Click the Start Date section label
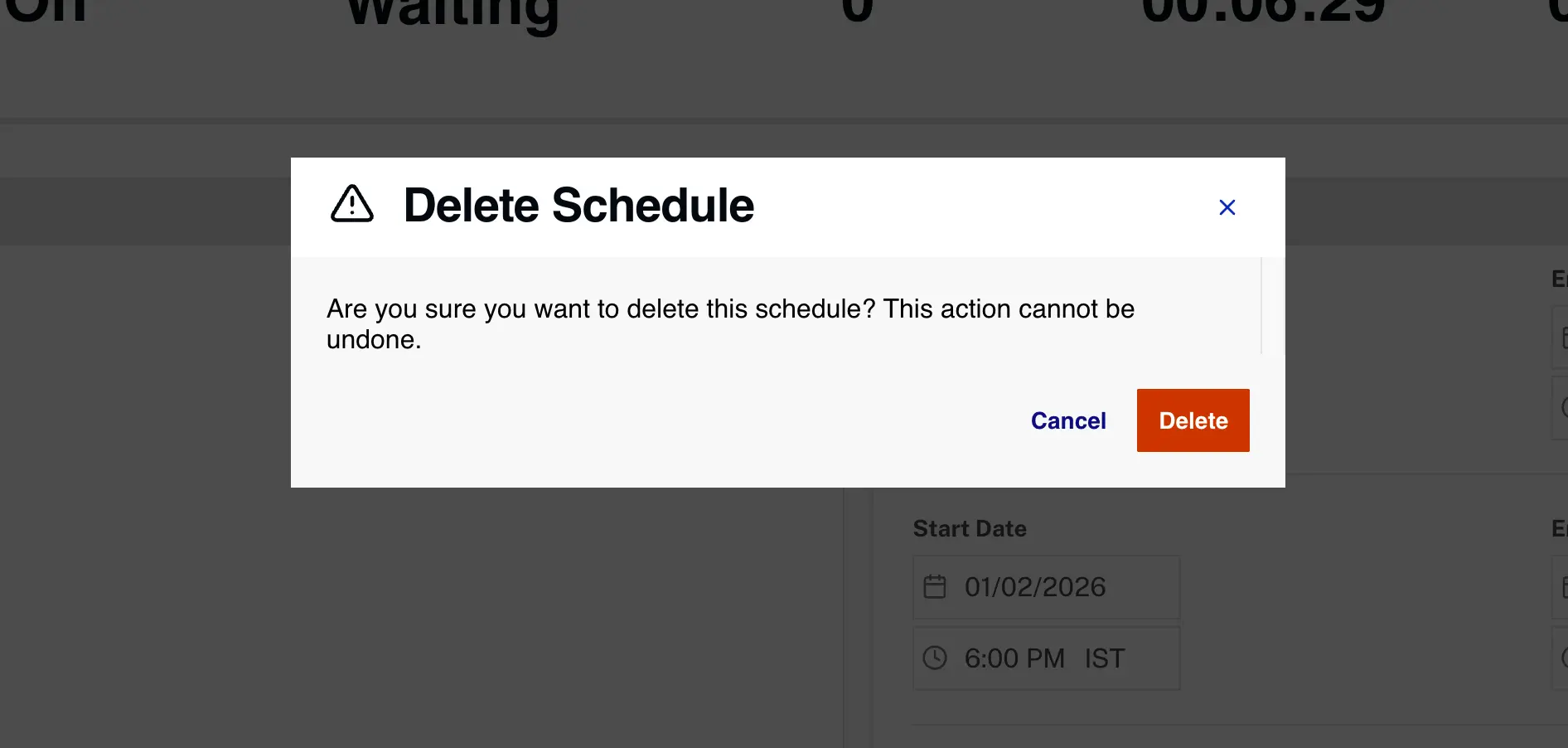This screenshot has width=1568, height=748. [970, 528]
